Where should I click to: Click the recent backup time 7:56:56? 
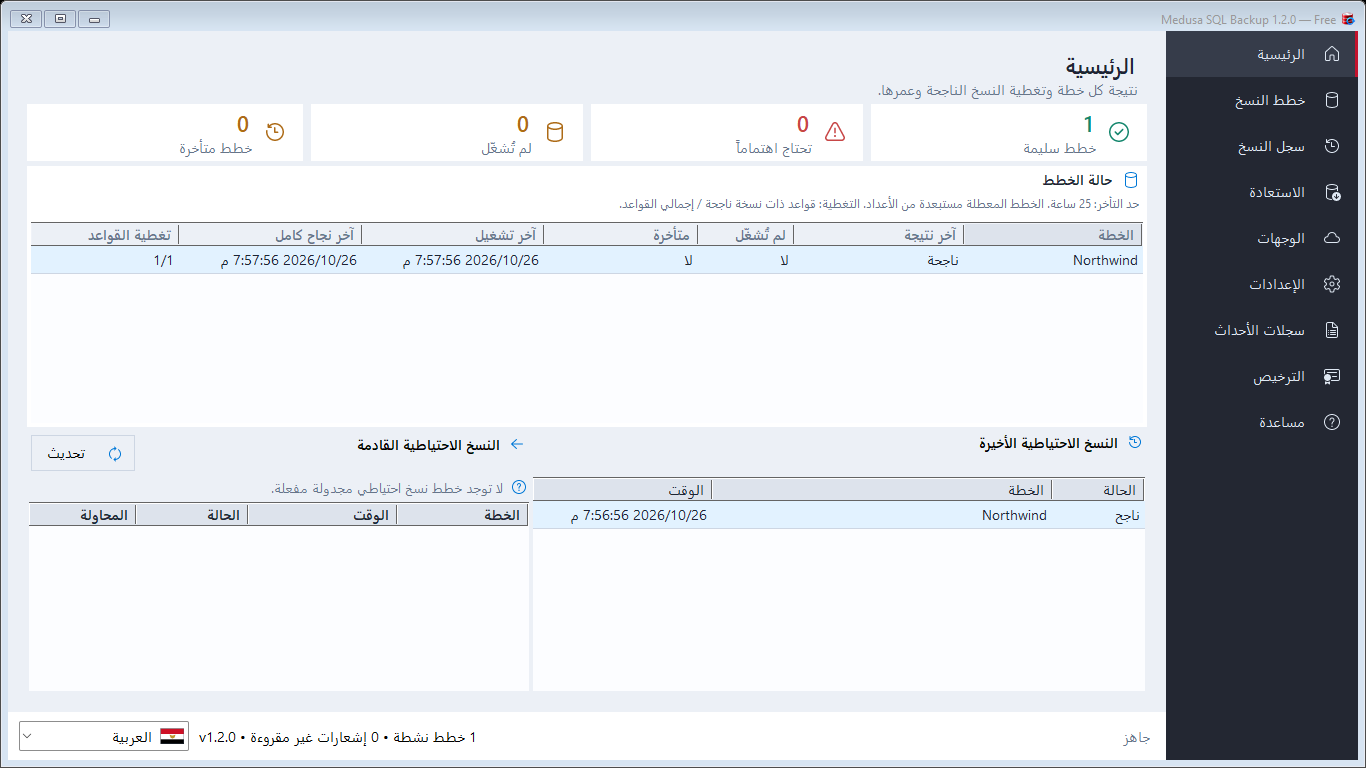tap(639, 515)
